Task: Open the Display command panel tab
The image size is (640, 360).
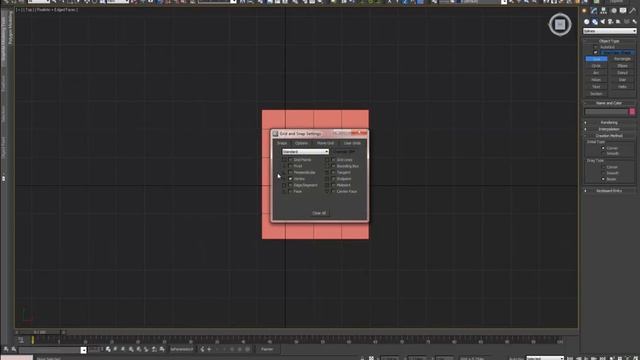Action: pos(623,11)
